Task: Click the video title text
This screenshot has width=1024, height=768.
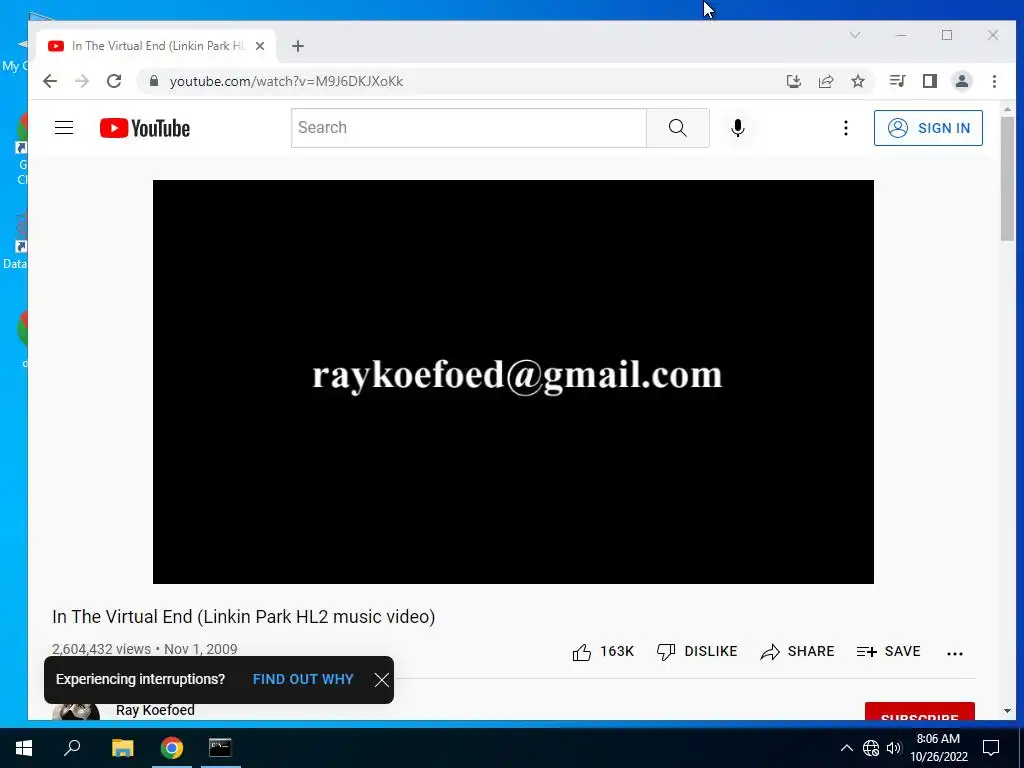Action: coord(244,617)
